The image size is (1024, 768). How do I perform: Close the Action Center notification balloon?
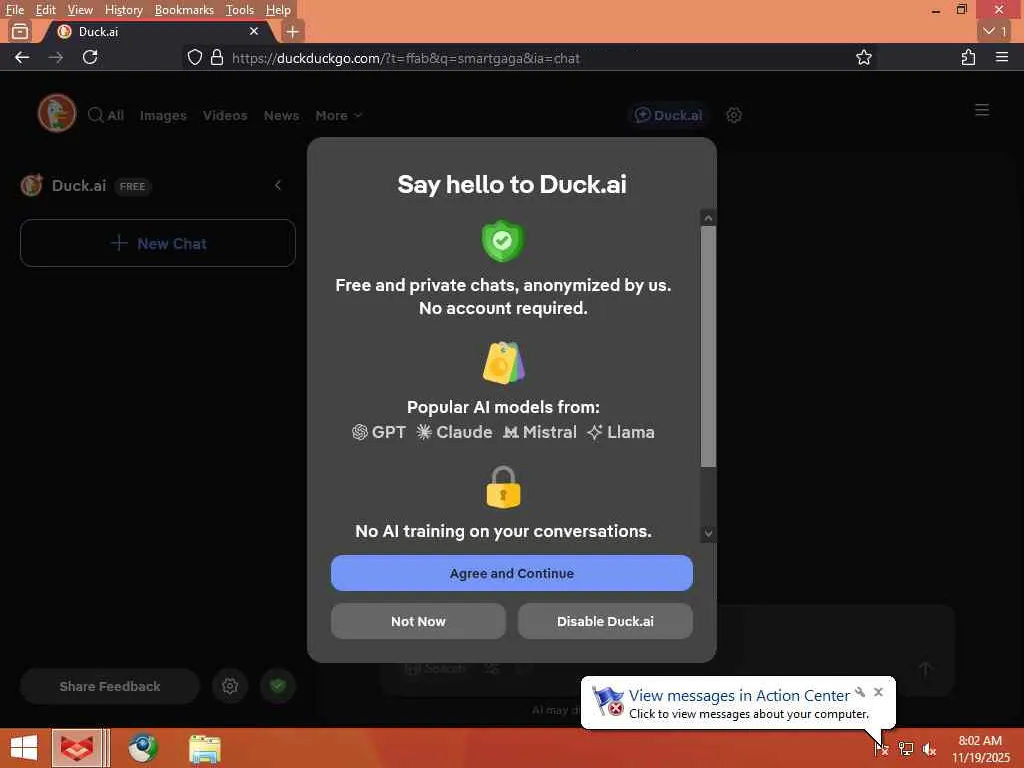pyautogui.click(x=878, y=692)
